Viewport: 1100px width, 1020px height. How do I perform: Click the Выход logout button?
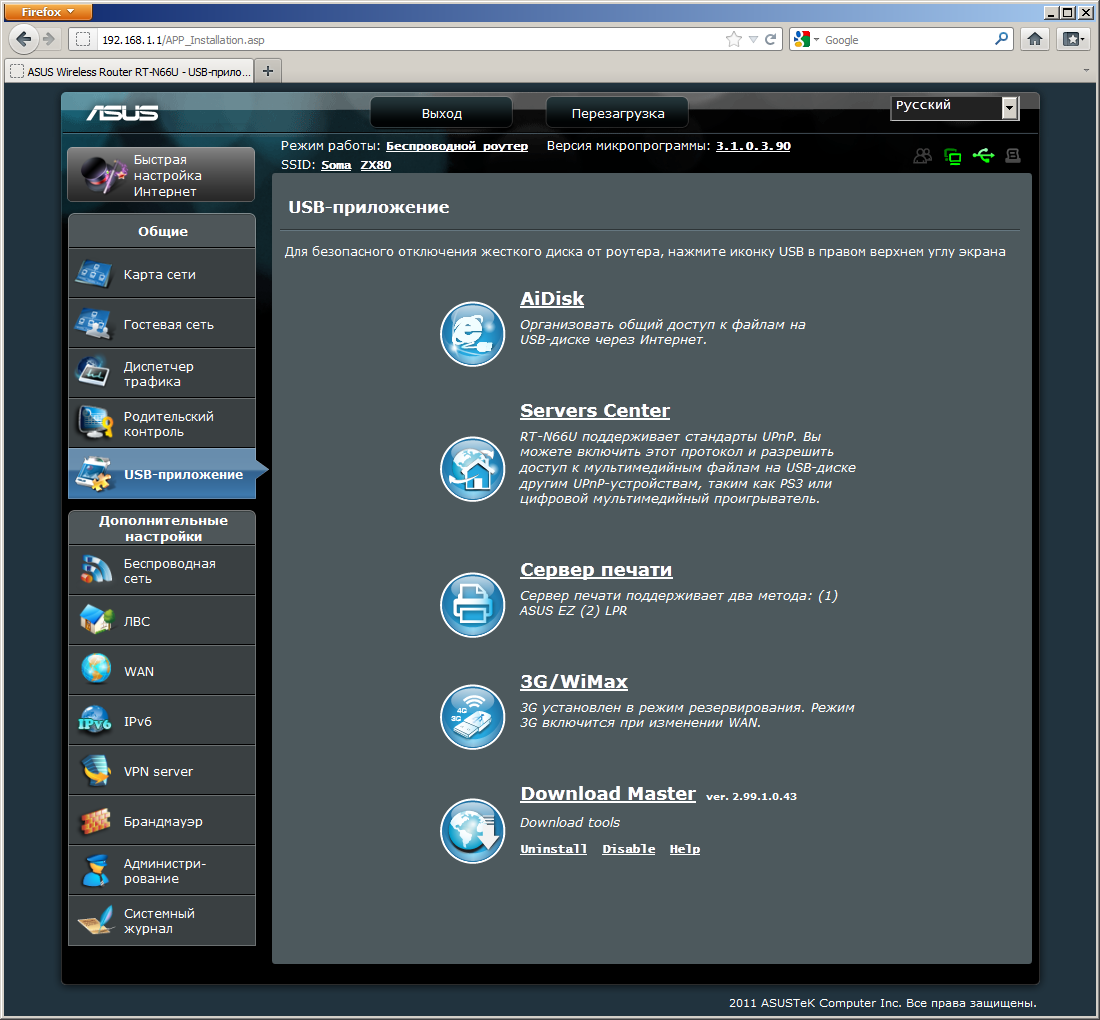pos(441,113)
